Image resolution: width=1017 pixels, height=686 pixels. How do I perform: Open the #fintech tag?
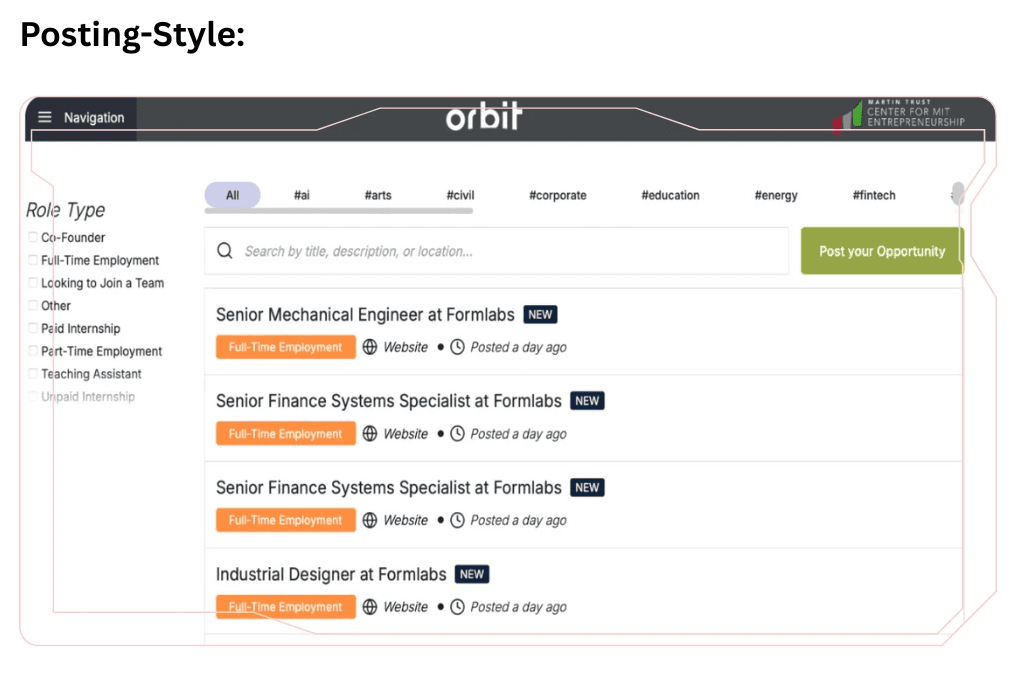point(874,195)
